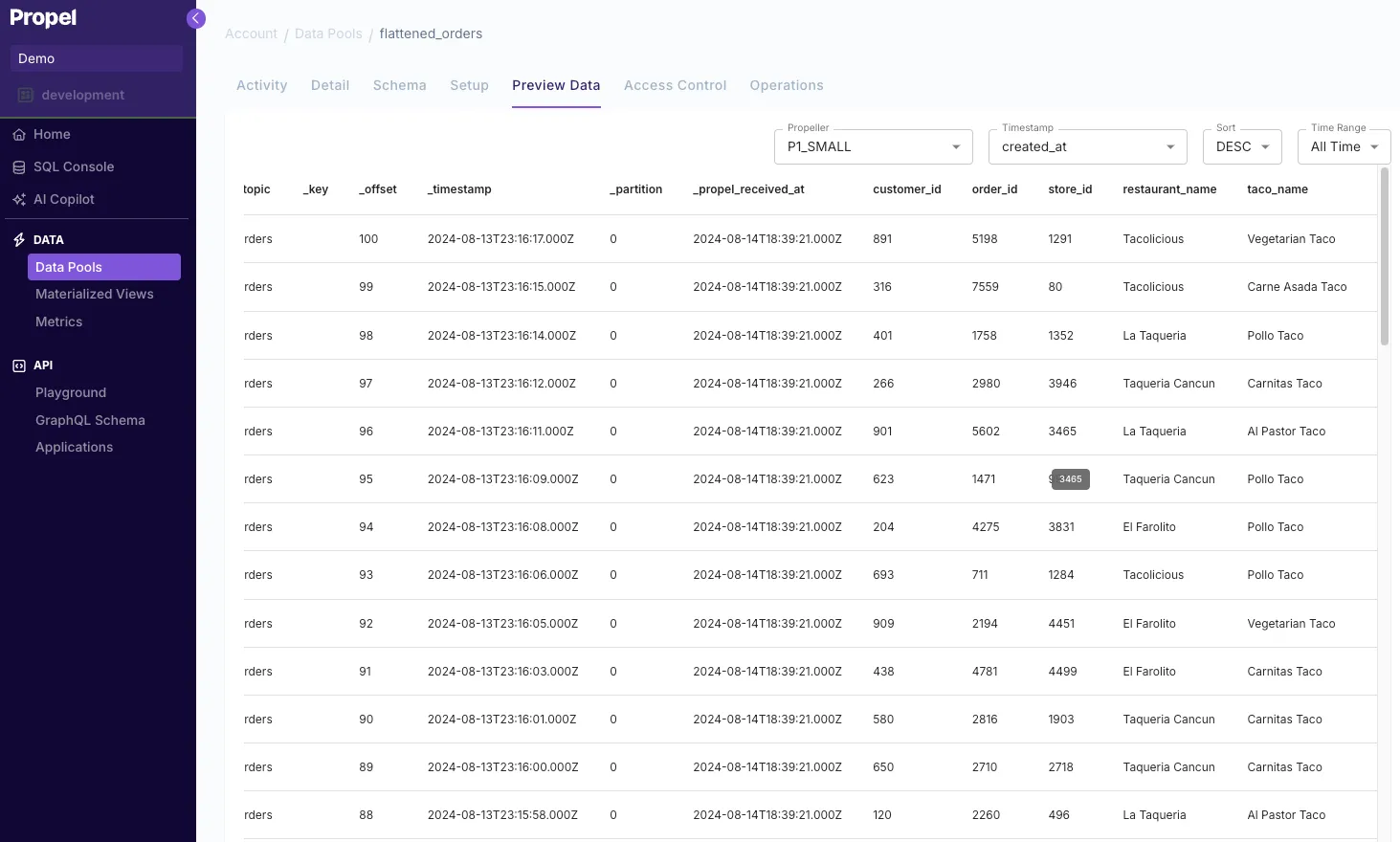Click the _timestamp column header
The width and height of the screenshot is (1400, 842).
[x=459, y=189]
